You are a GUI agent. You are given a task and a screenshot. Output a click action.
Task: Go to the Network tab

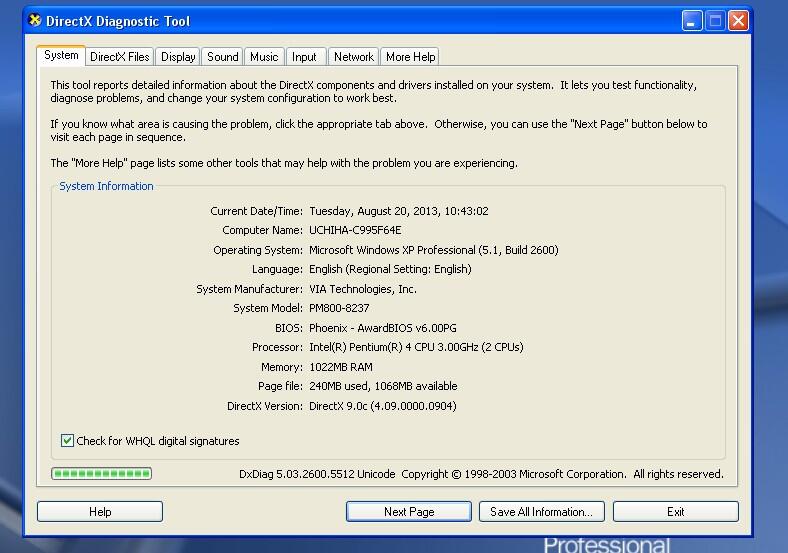point(354,57)
